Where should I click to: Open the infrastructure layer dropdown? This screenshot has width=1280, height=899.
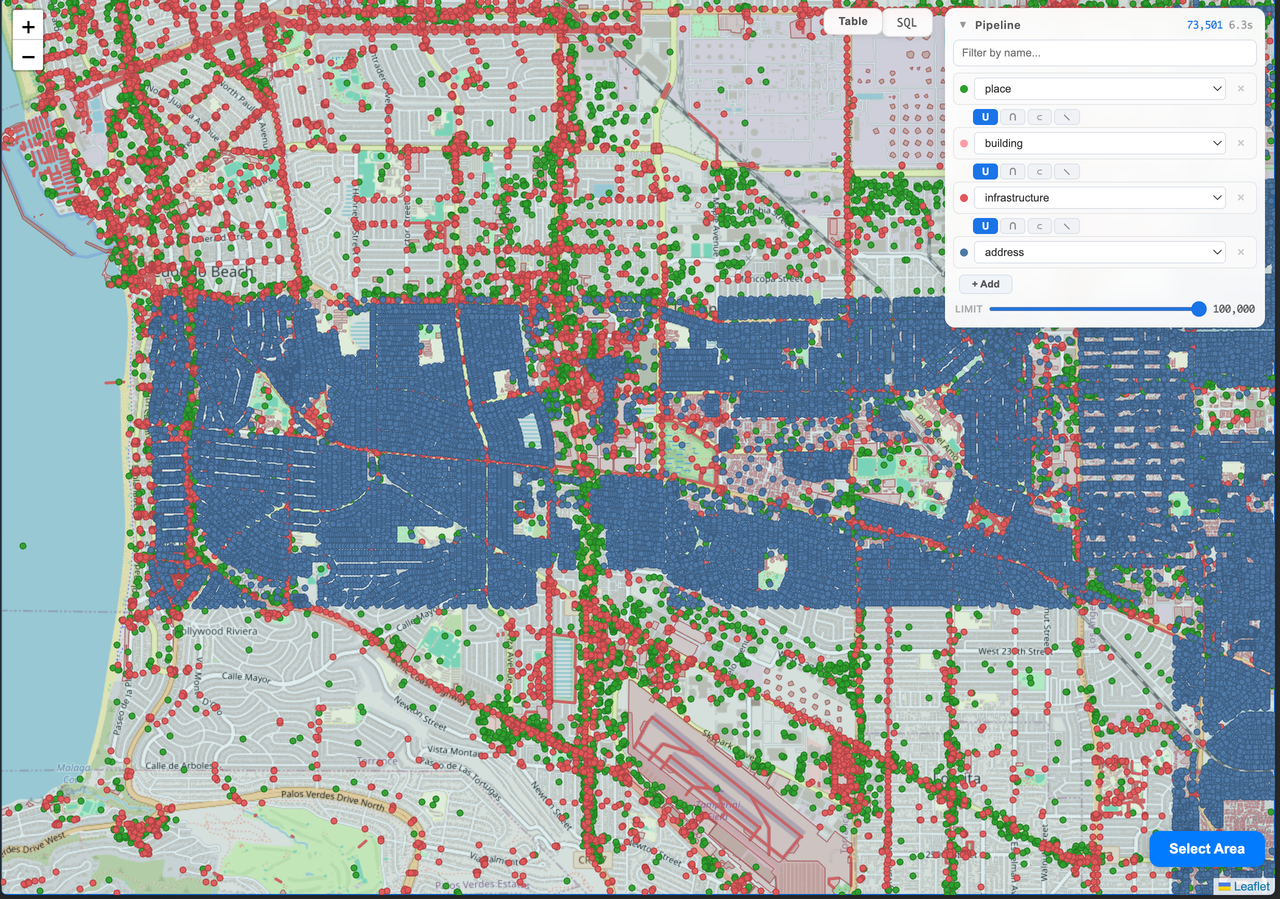click(x=1101, y=198)
